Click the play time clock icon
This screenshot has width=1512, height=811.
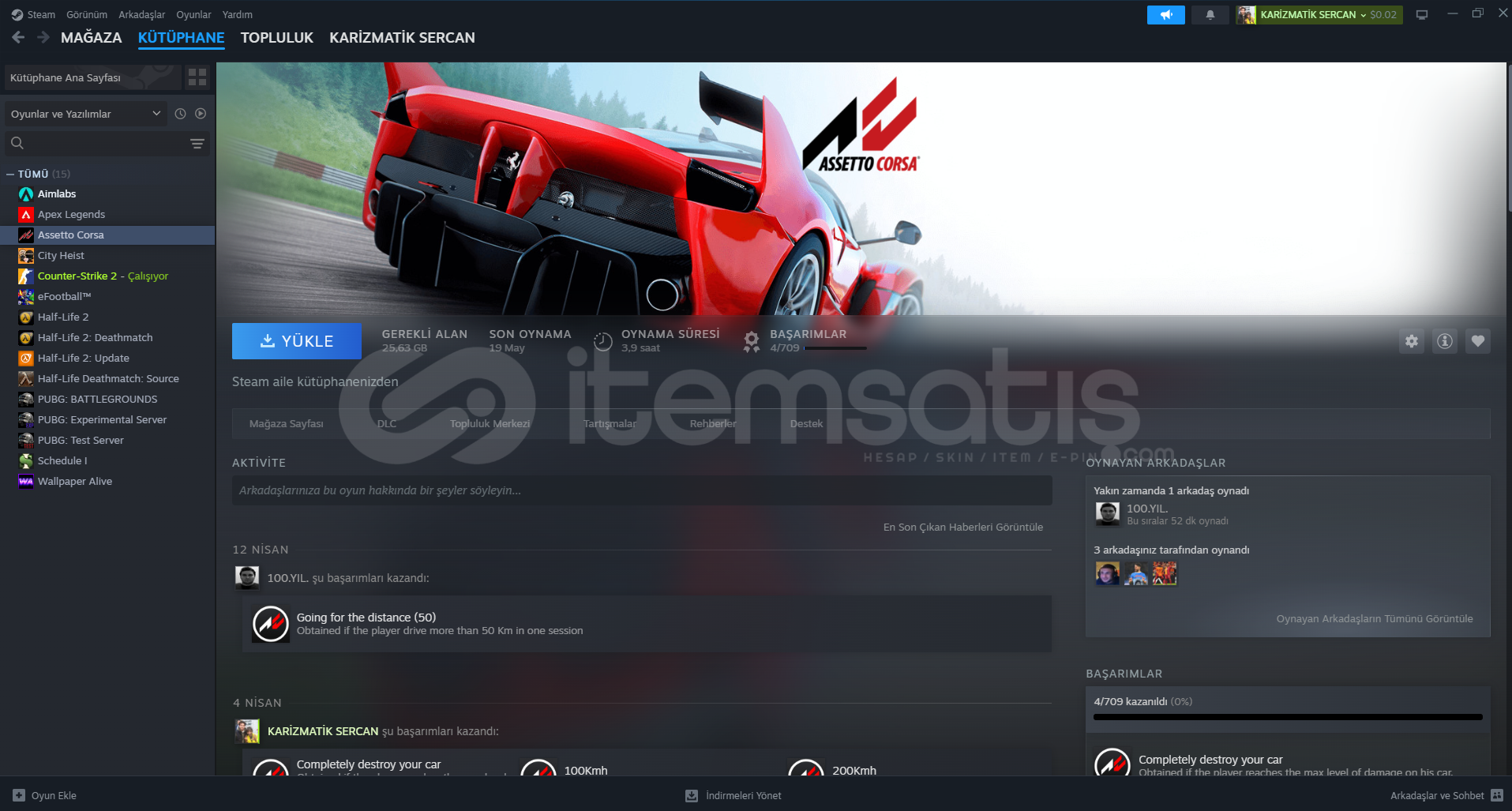pos(602,341)
